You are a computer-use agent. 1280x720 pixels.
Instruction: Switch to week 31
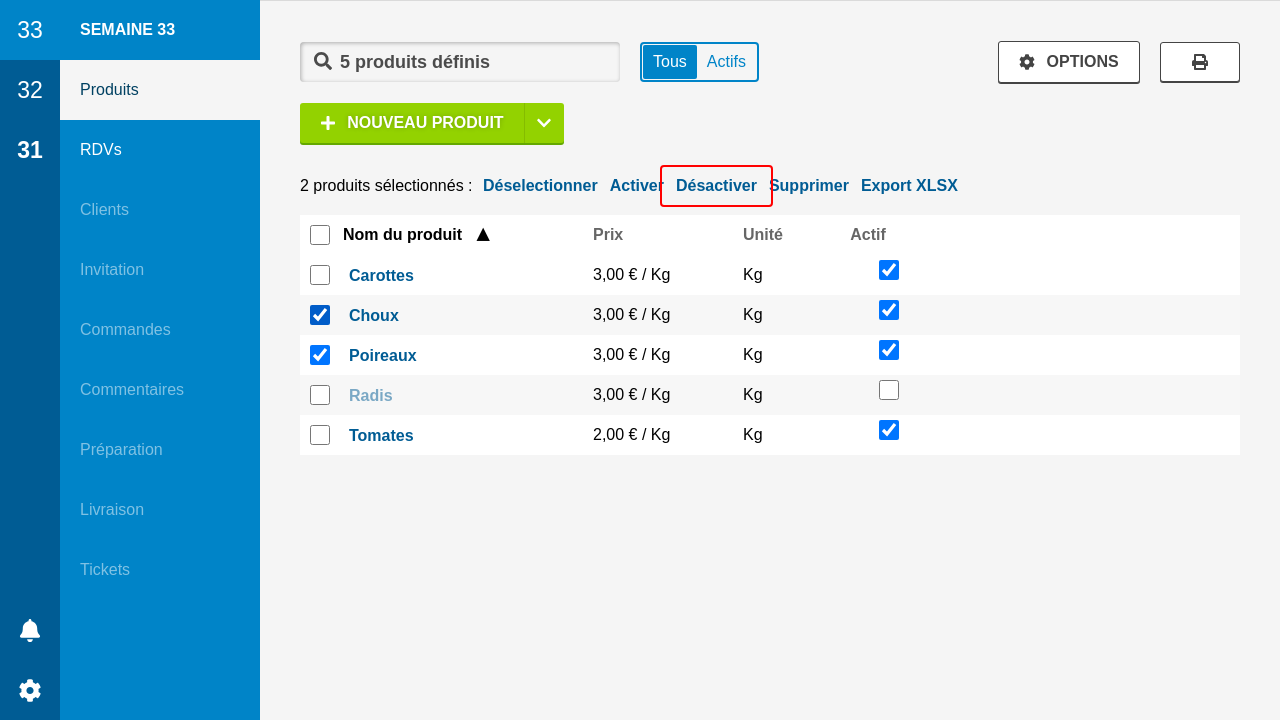[30, 150]
